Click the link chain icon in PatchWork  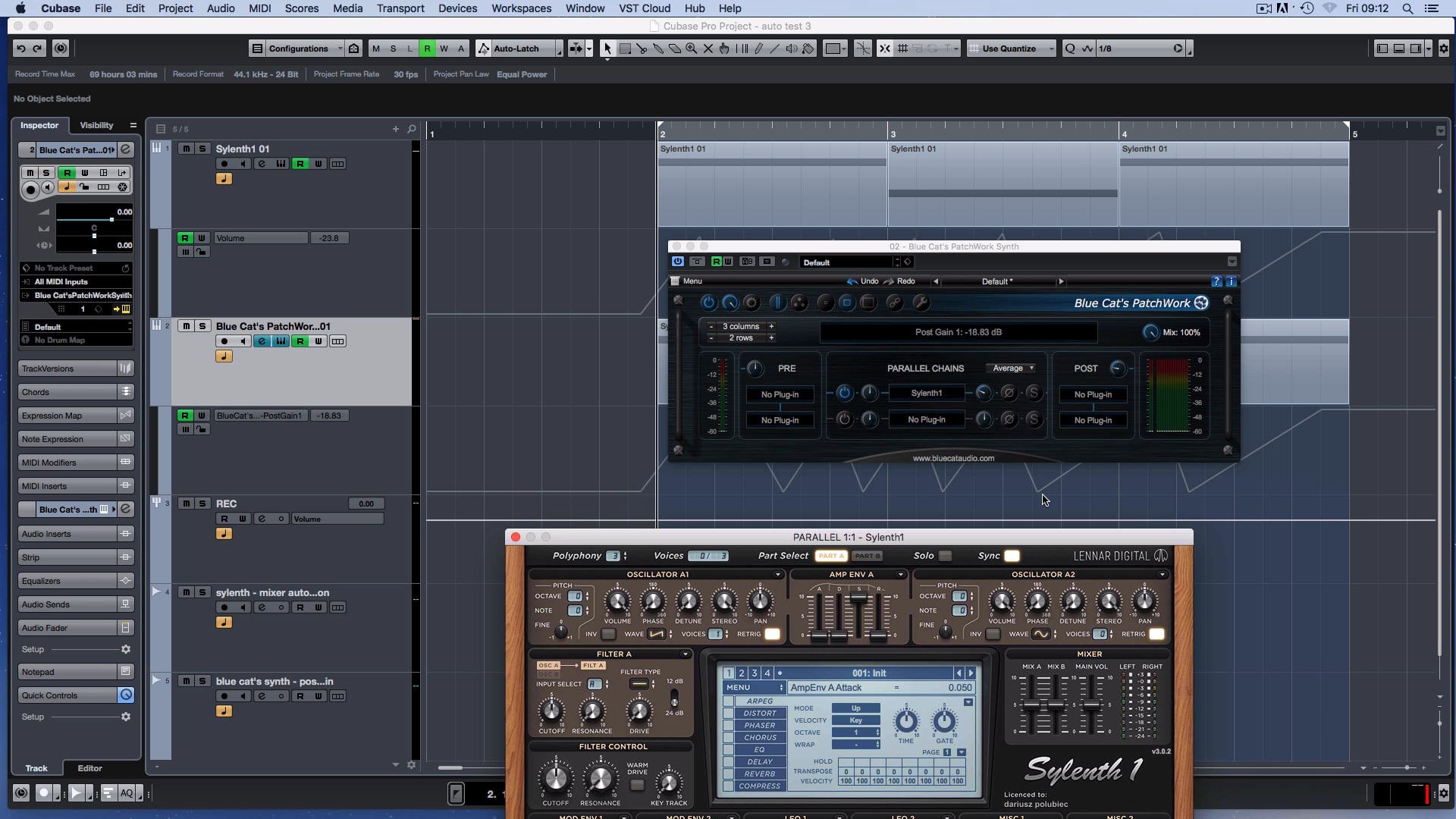[895, 303]
